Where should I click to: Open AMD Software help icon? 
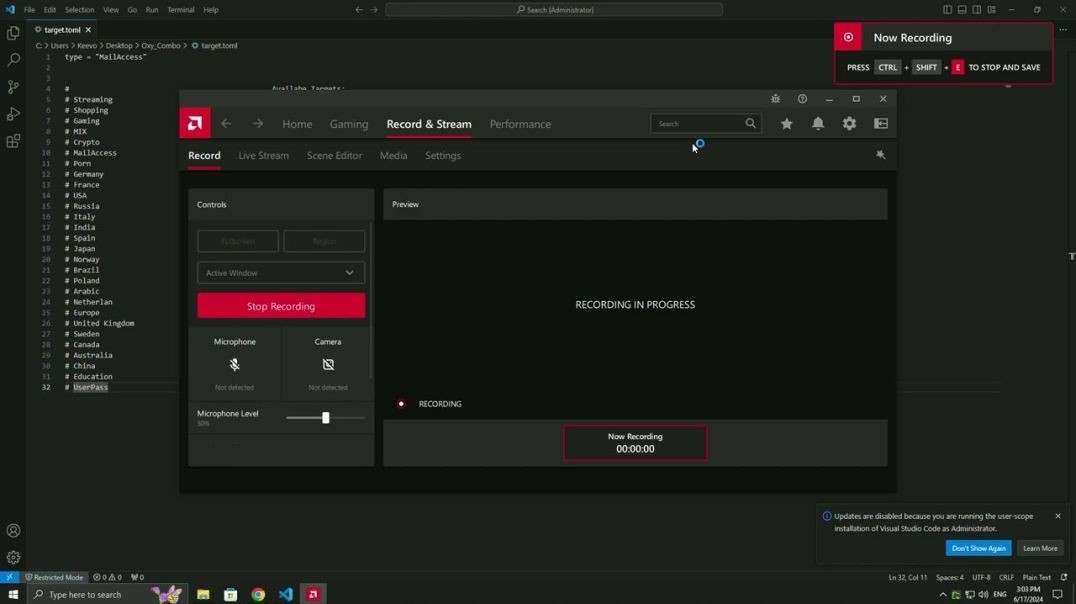(802, 99)
